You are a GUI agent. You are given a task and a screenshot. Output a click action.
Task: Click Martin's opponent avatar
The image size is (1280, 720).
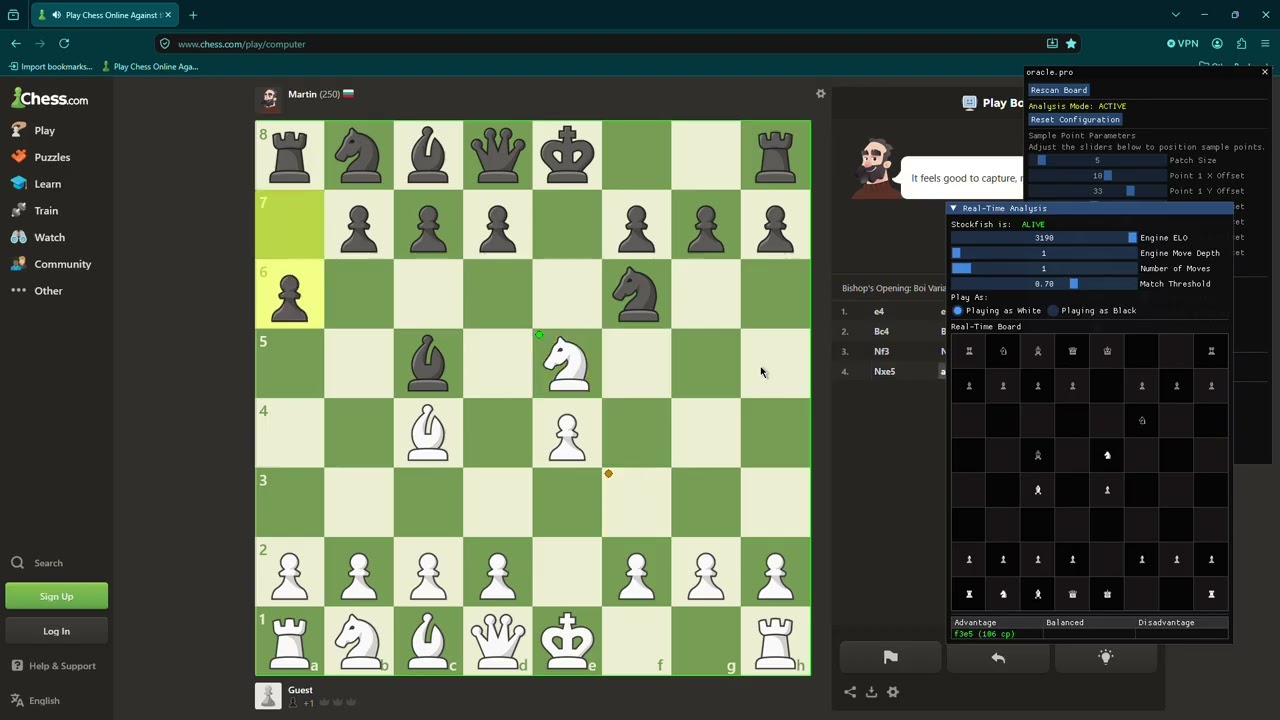pos(269,98)
